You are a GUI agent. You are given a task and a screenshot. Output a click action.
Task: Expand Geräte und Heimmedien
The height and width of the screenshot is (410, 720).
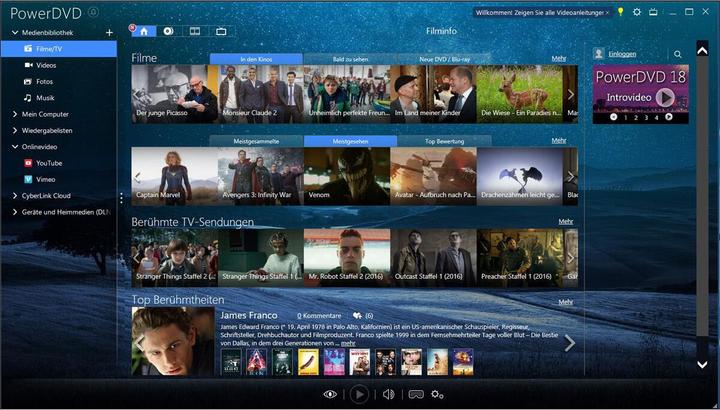click(15, 212)
